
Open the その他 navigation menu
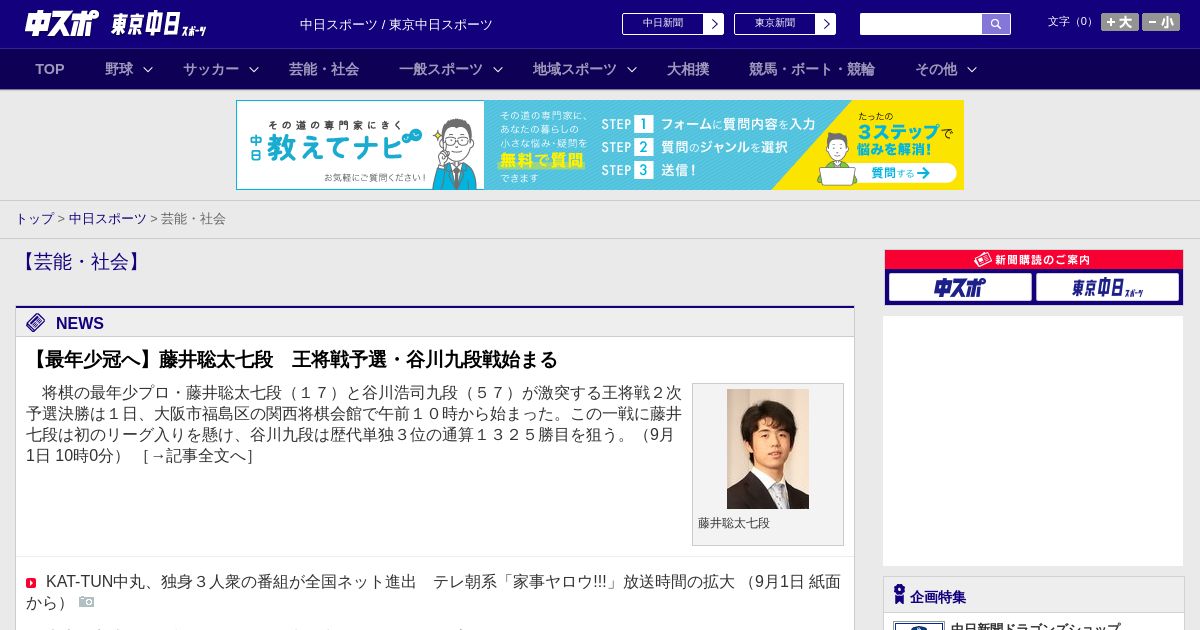[936, 69]
